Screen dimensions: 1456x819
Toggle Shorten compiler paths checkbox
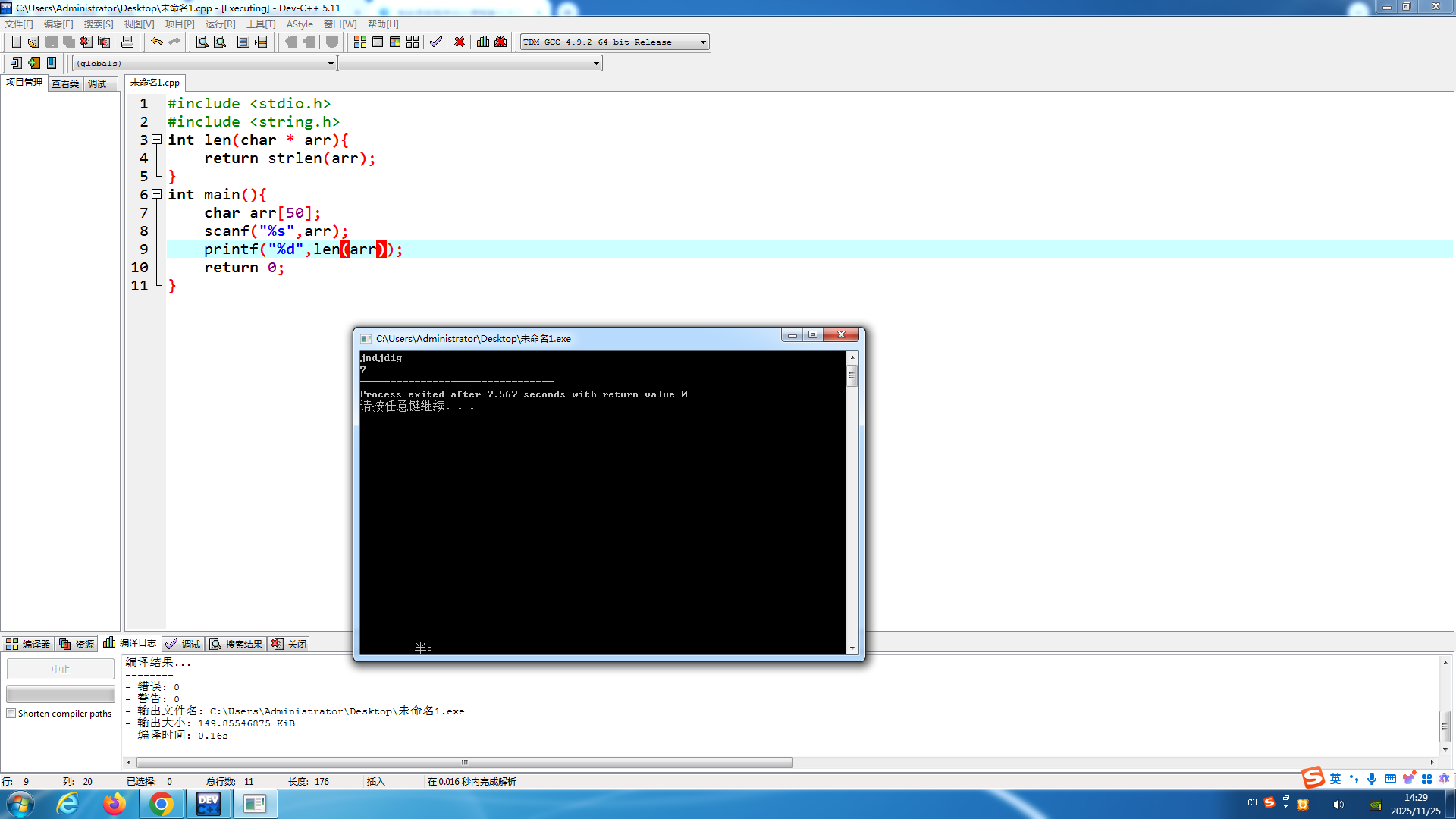(x=11, y=714)
